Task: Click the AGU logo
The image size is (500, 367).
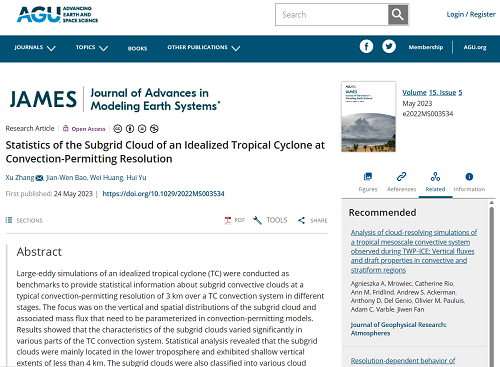Action: [57, 14]
